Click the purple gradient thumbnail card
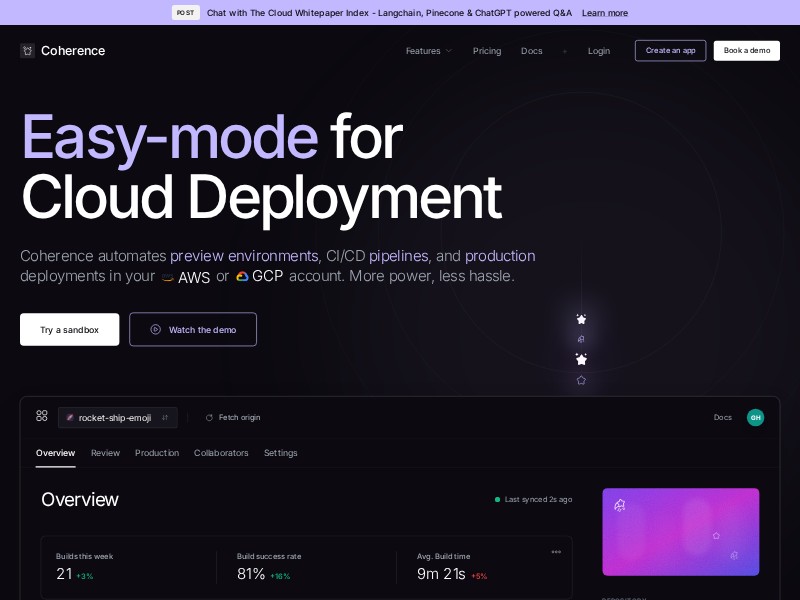 (681, 532)
